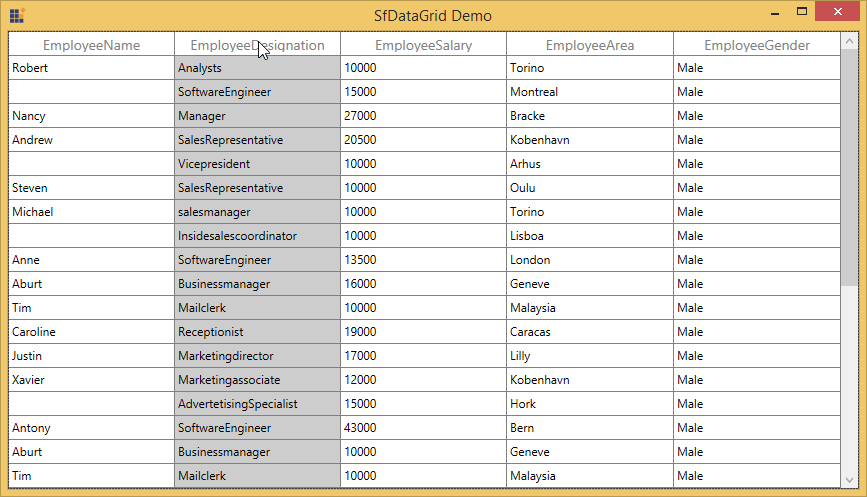
Task: Select the Michael name cell
Action: (91, 212)
